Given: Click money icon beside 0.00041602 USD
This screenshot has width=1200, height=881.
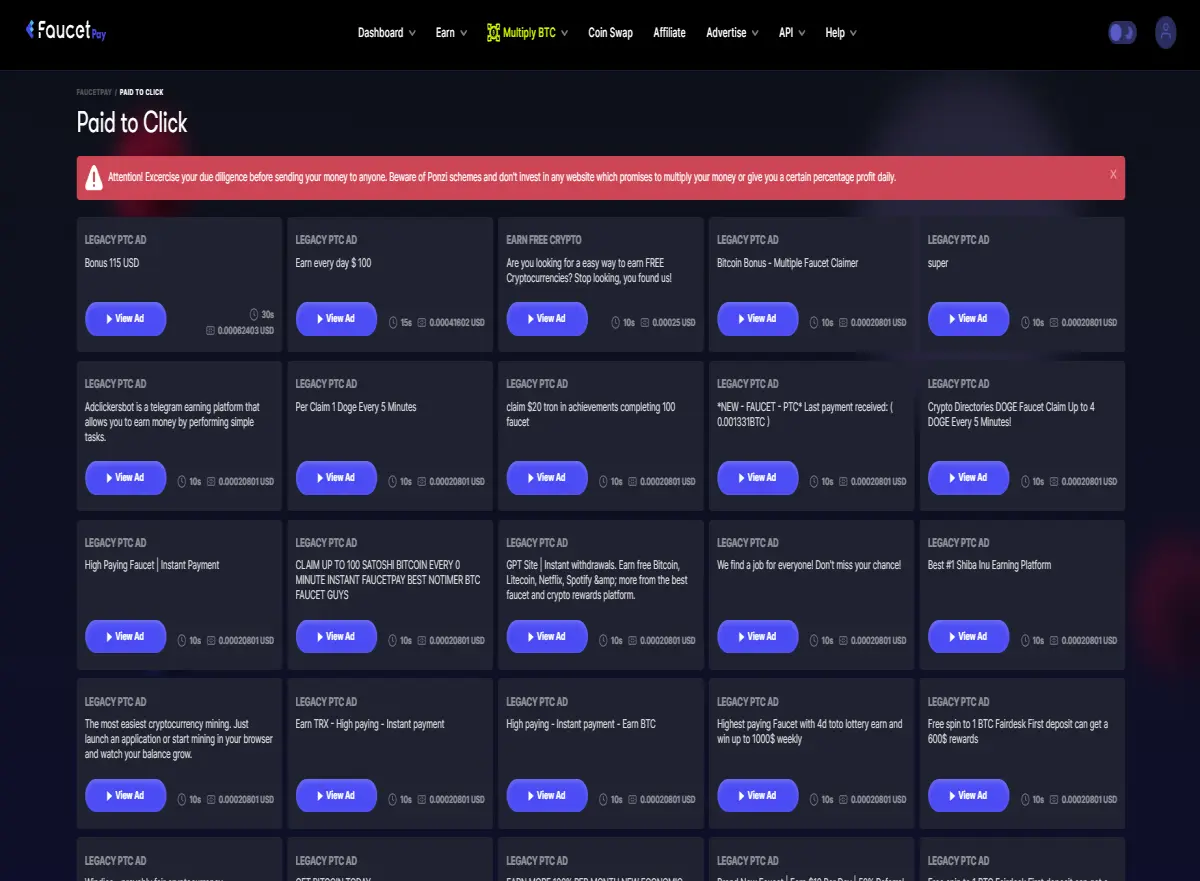Looking at the screenshot, I should (421, 323).
